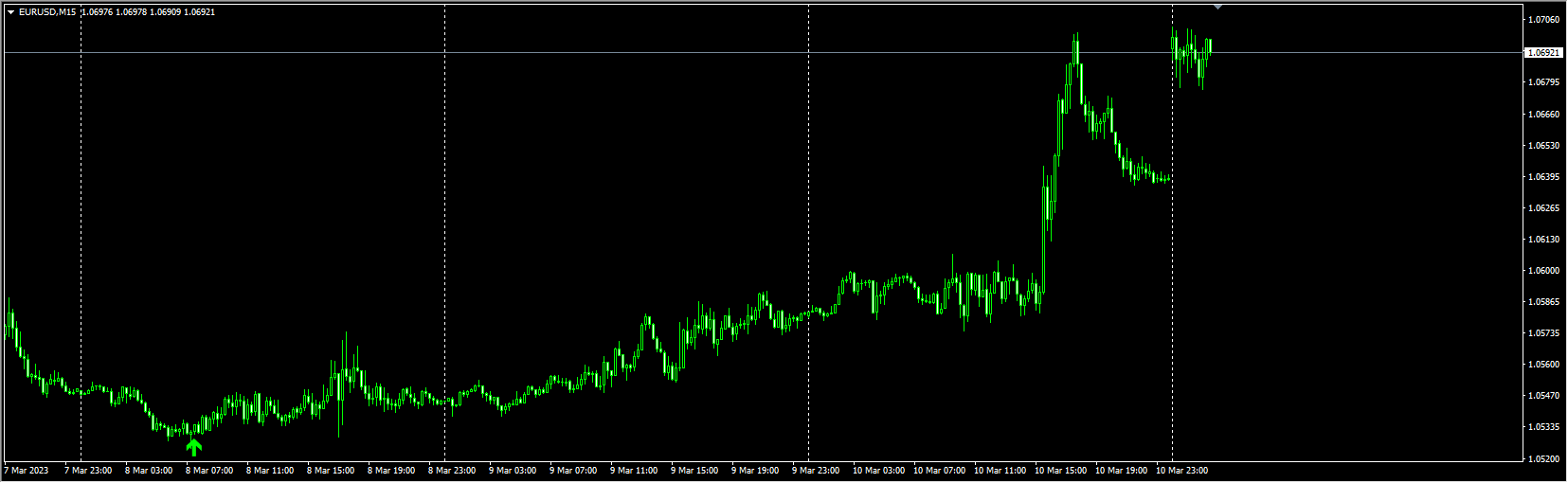This screenshot has width=1568, height=483.
Task: Click the 1.05865 price scale value
Action: [1544, 301]
